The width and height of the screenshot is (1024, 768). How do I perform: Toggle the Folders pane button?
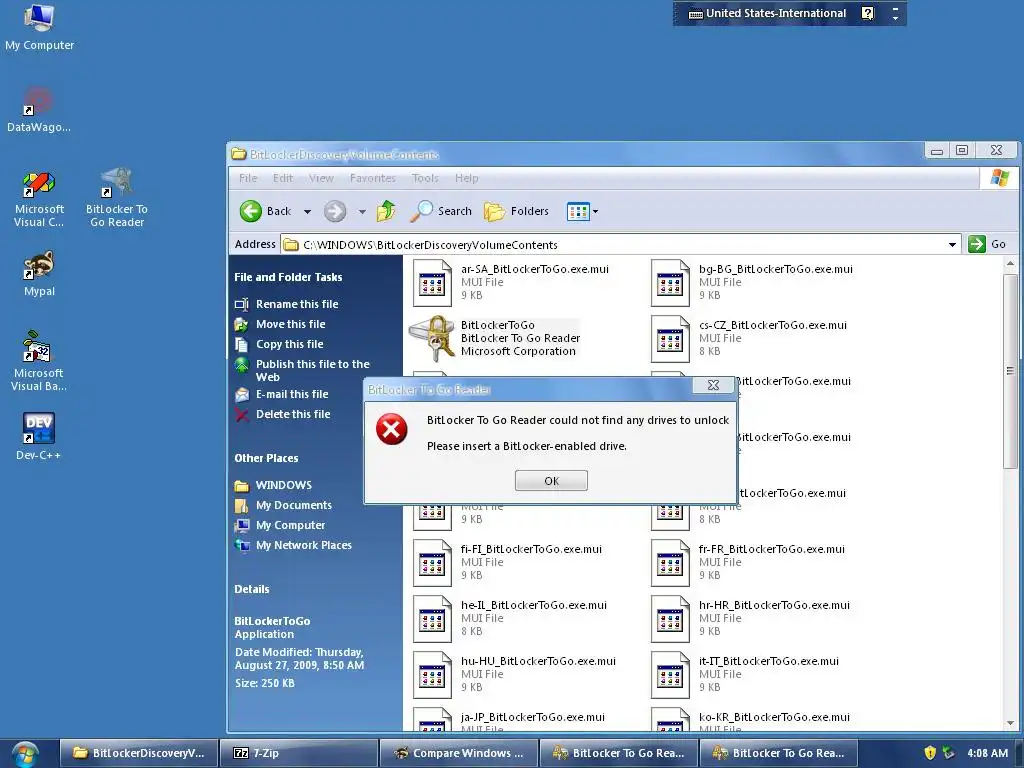click(x=517, y=211)
